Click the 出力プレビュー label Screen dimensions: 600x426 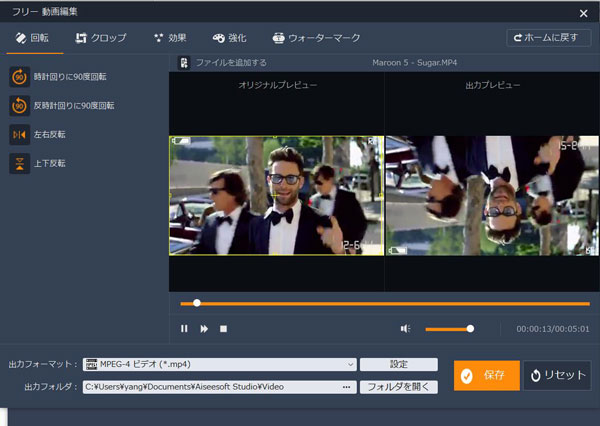click(x=492, y=85)
